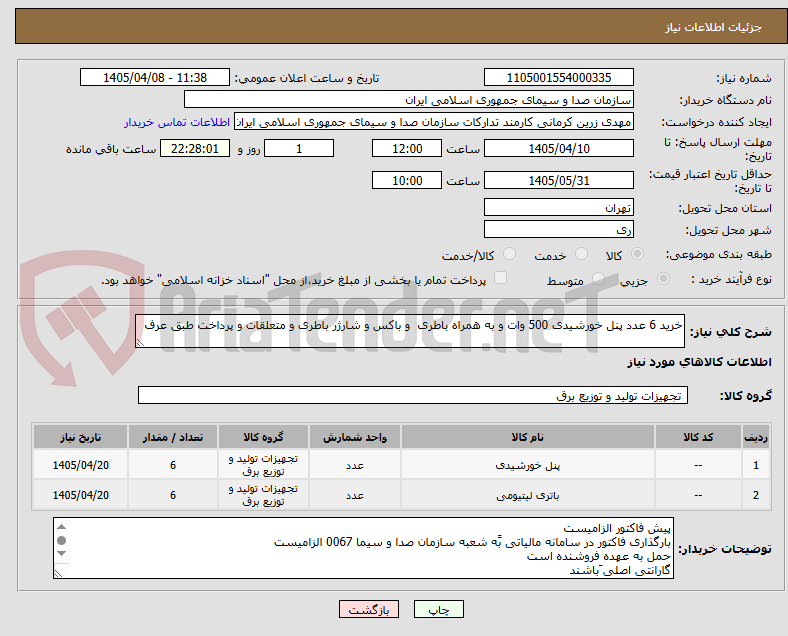Viewport: 788px width, 636px height.
Task: Click the نام کالا column header
Action: point(528,437)
